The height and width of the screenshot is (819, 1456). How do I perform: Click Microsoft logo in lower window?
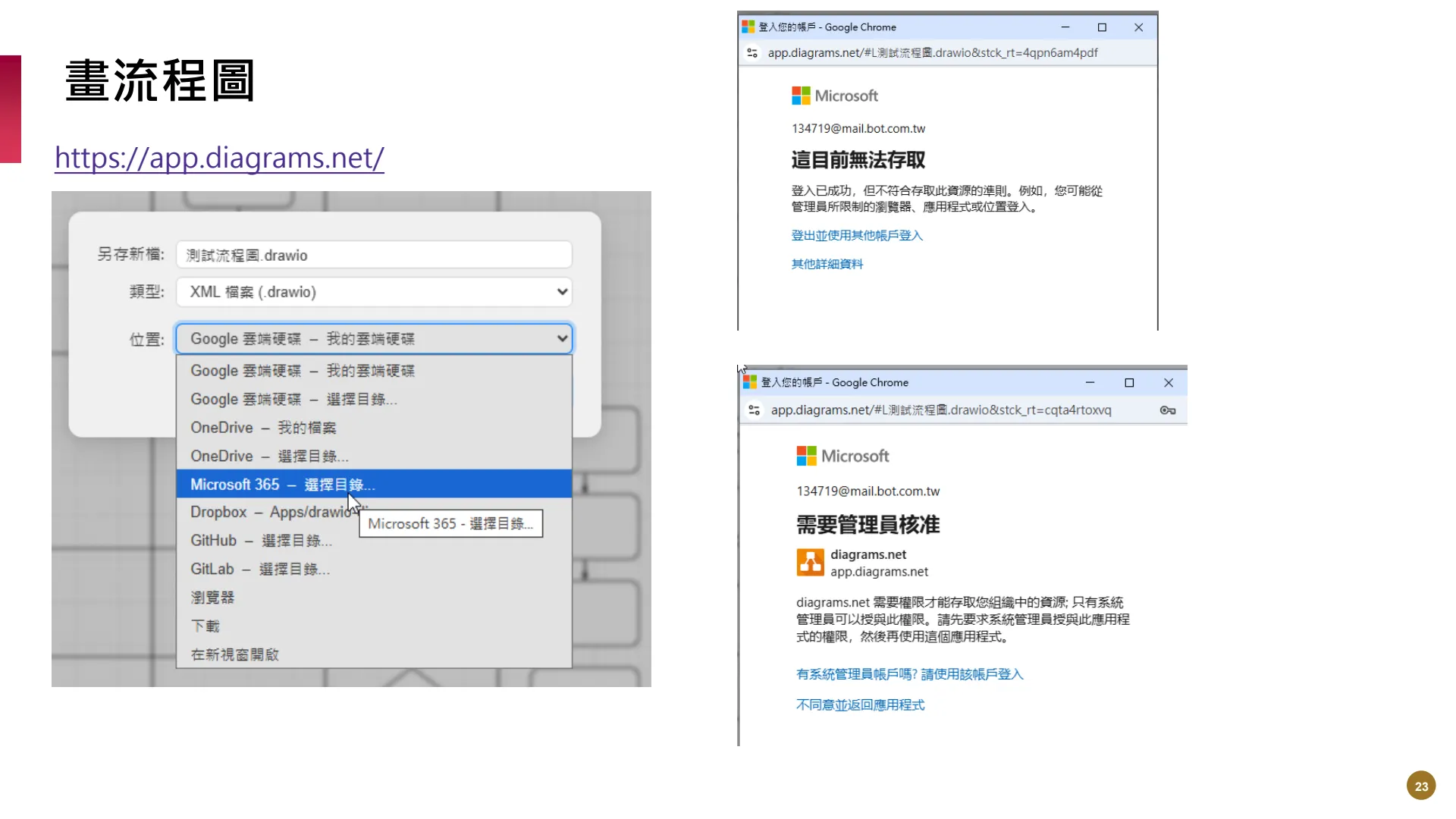tap(843, 456)
